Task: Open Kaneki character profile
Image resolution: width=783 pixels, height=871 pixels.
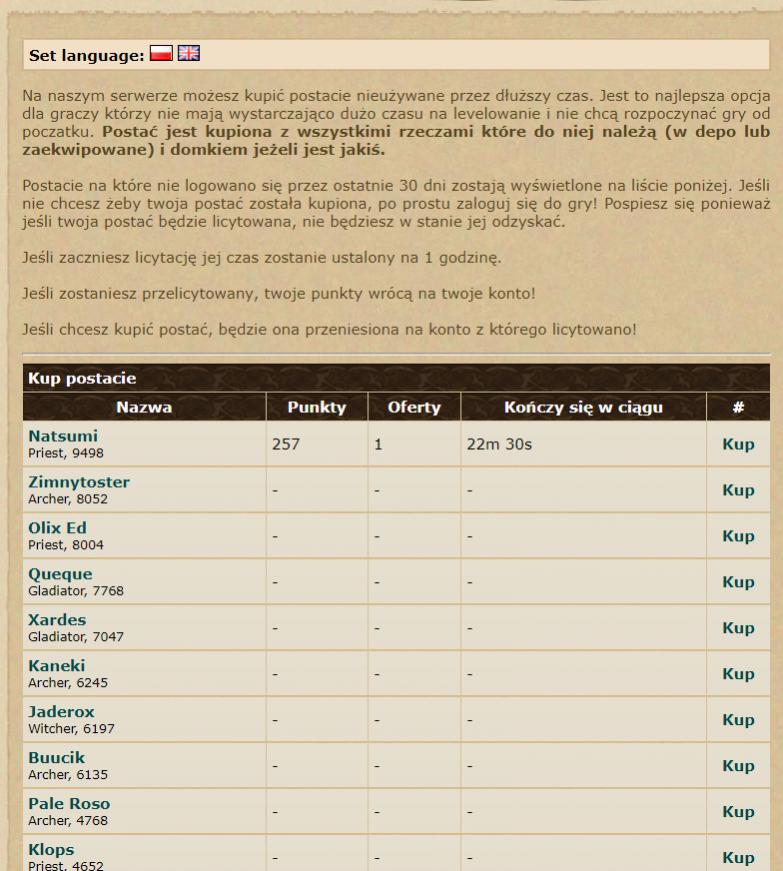Action: click(x=56, y=666)
